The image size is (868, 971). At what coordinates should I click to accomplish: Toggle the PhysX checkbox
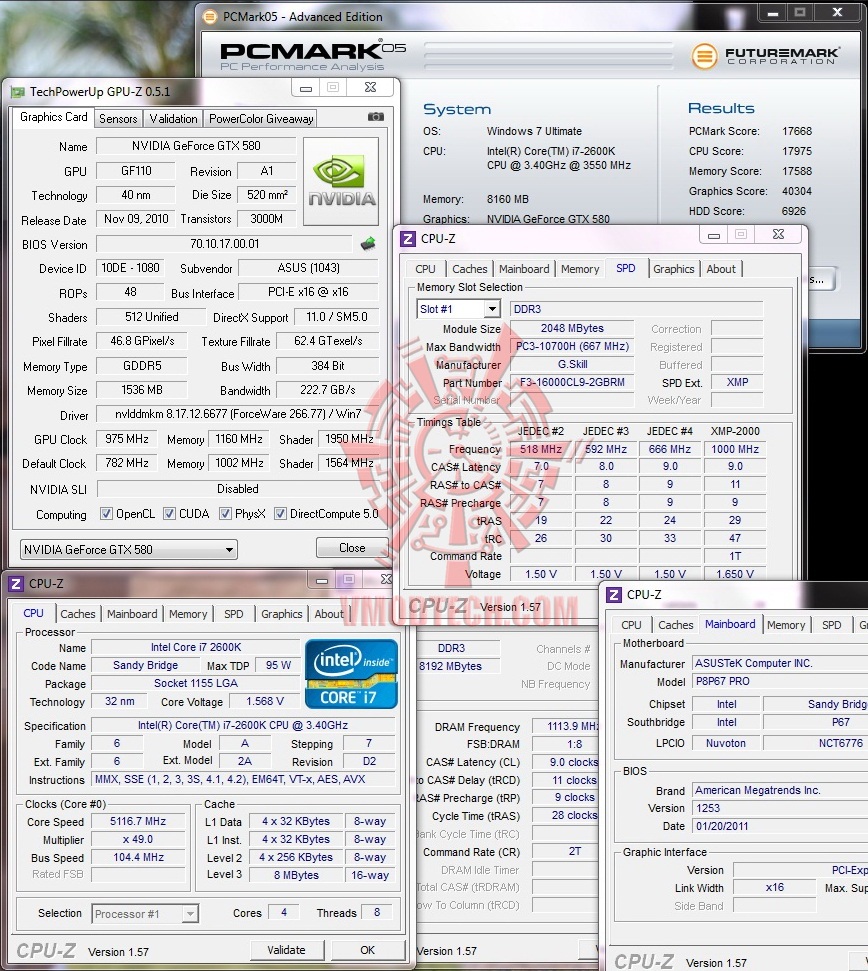[225, 513]
